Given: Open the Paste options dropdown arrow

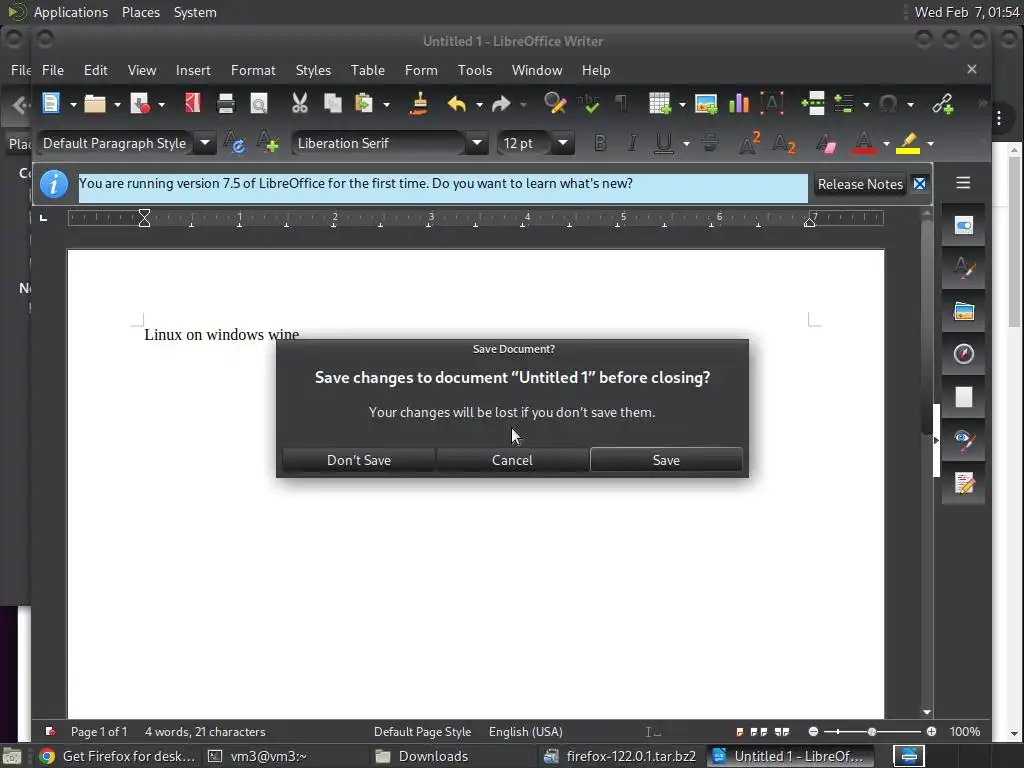Looking at the screenshot, I should (x=387, y=104).
